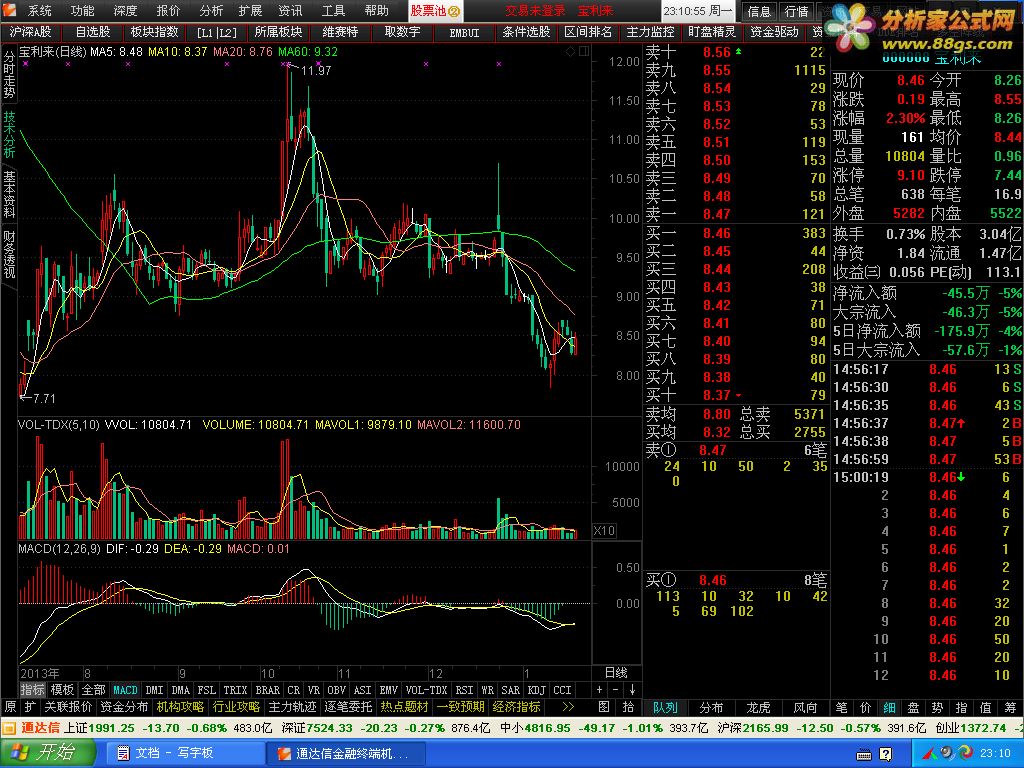Open the 系统 menu

(40, 10)
